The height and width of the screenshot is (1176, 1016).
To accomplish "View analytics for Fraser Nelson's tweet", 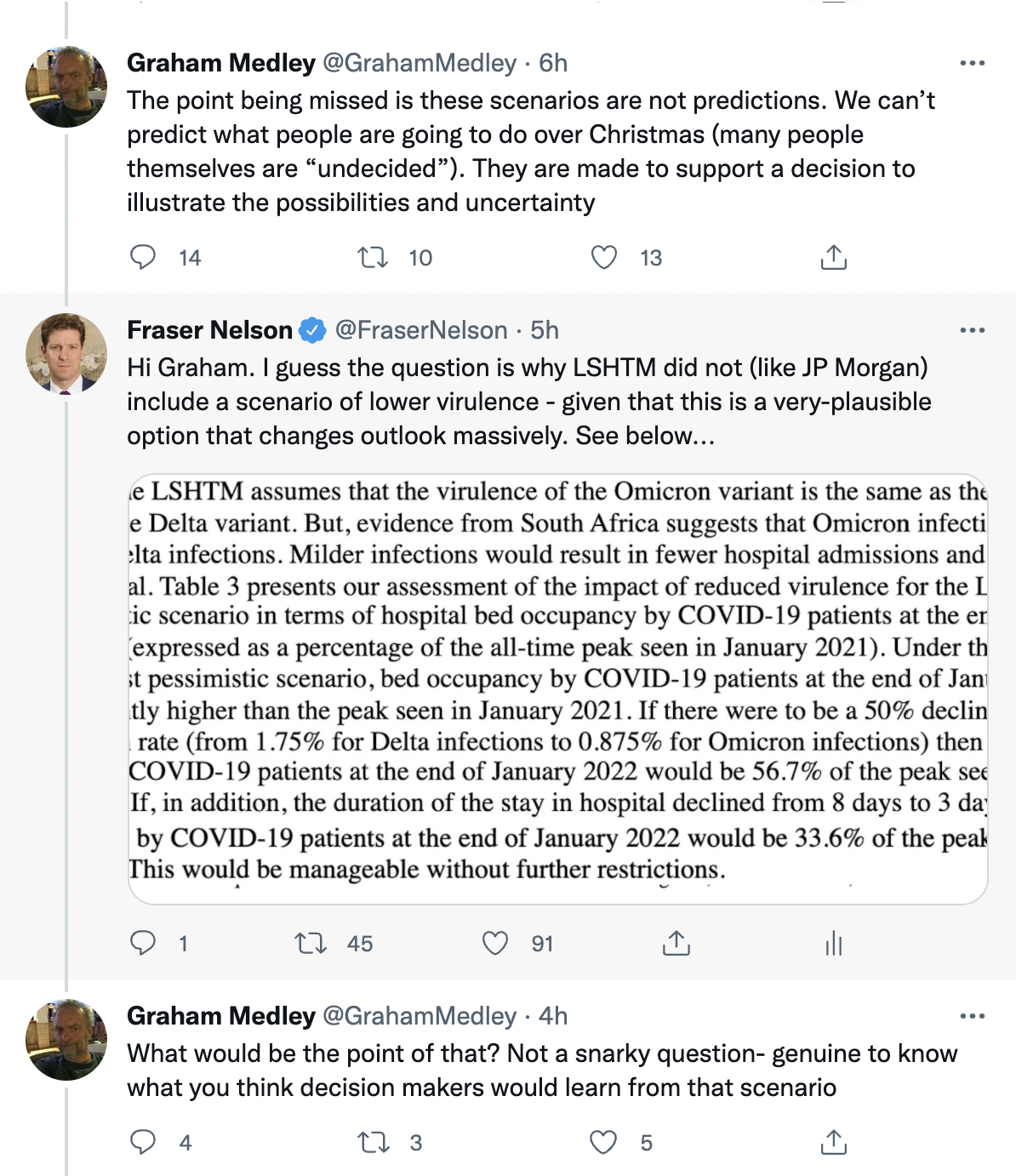I will (834, 943).
